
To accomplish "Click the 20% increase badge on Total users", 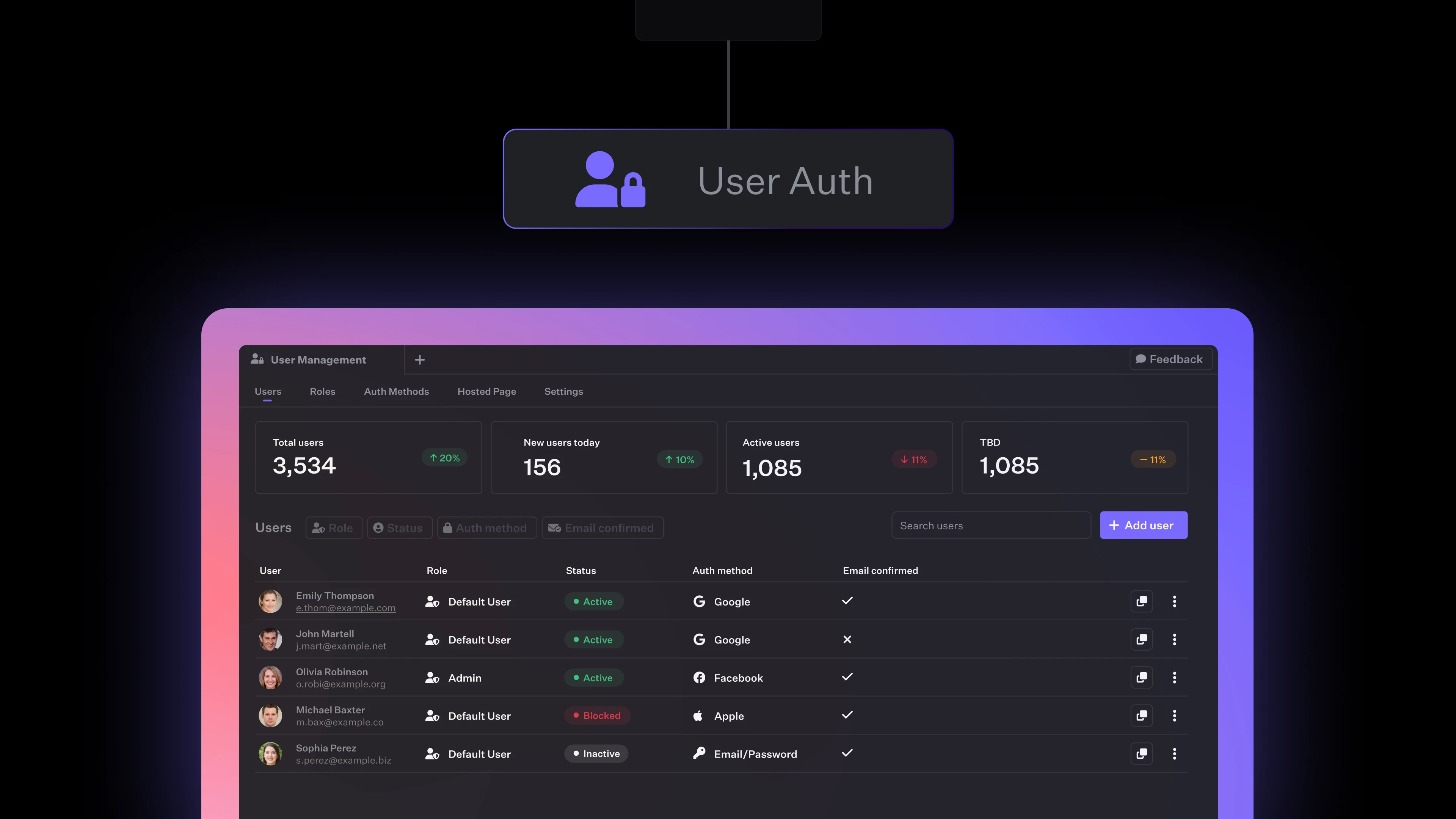I will pyautogui.click(x=444, y=458).
